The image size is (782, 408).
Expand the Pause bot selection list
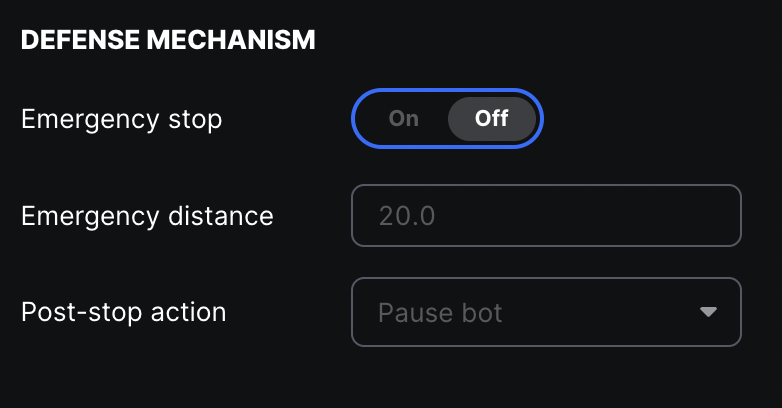(546, 312)
